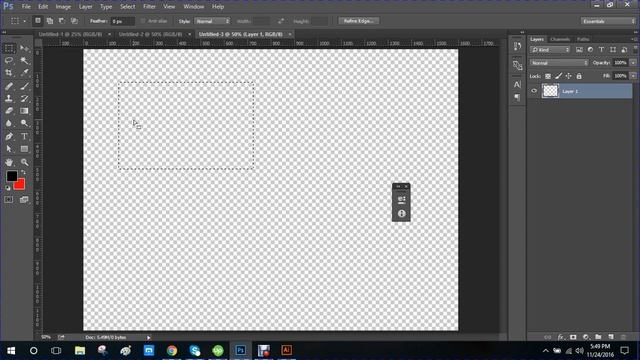Reset default foreground and background colors
Image resolution: width=640 pixels, height=360 pixels.
pyautogui.click(x=8, y=188)
